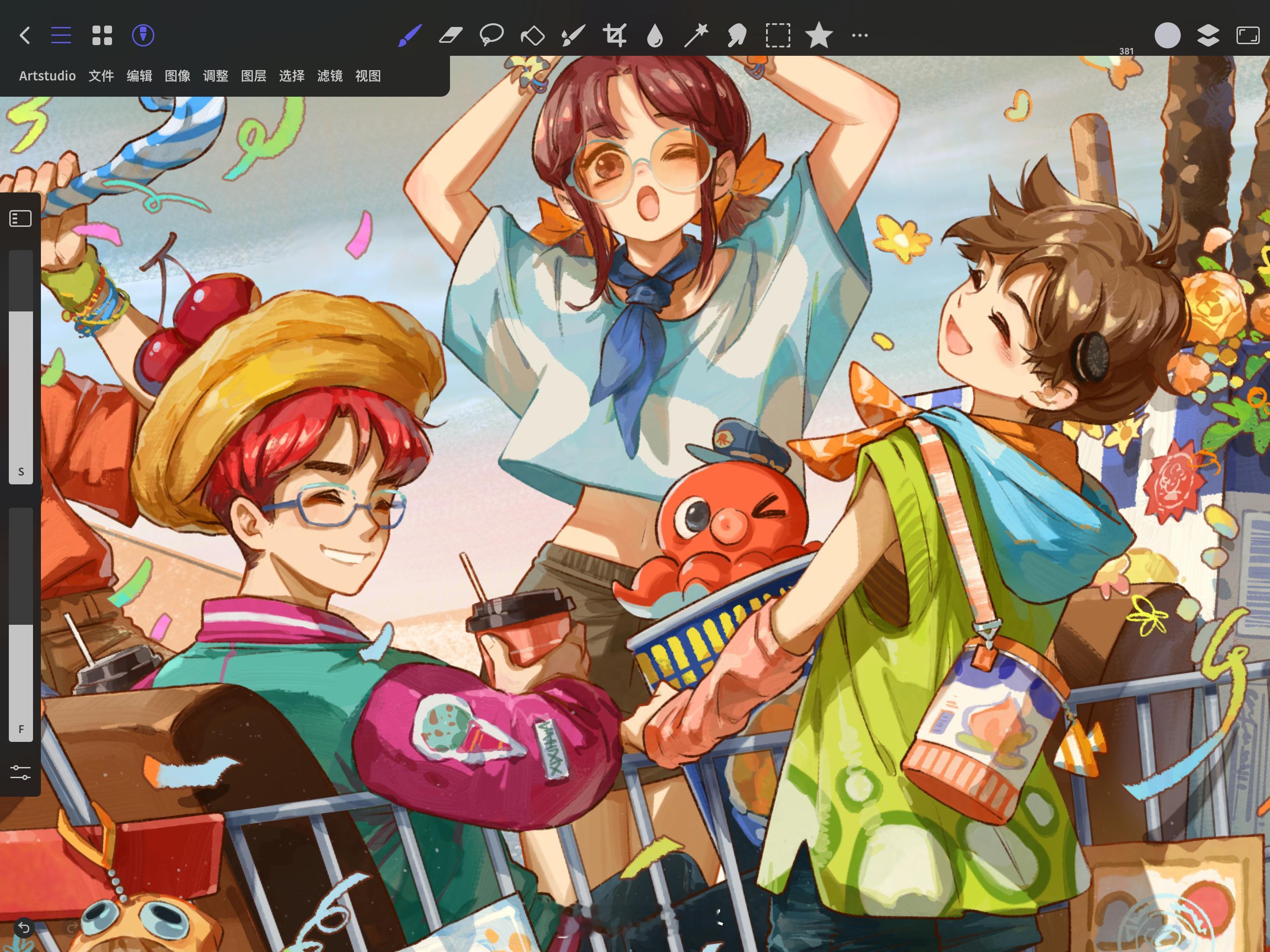Undo the last action
This screenshot has width=1270, height=952.
(24, 928)
